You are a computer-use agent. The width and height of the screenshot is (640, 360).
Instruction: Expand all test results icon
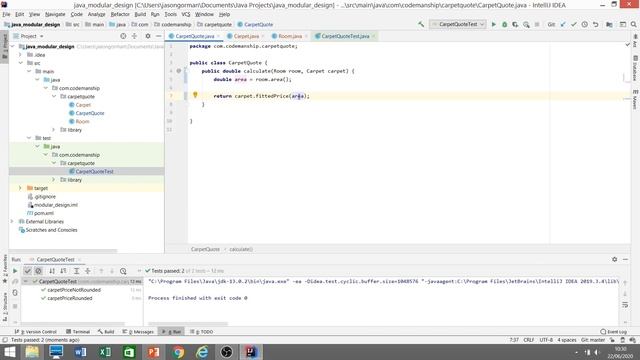pos(76,271)
